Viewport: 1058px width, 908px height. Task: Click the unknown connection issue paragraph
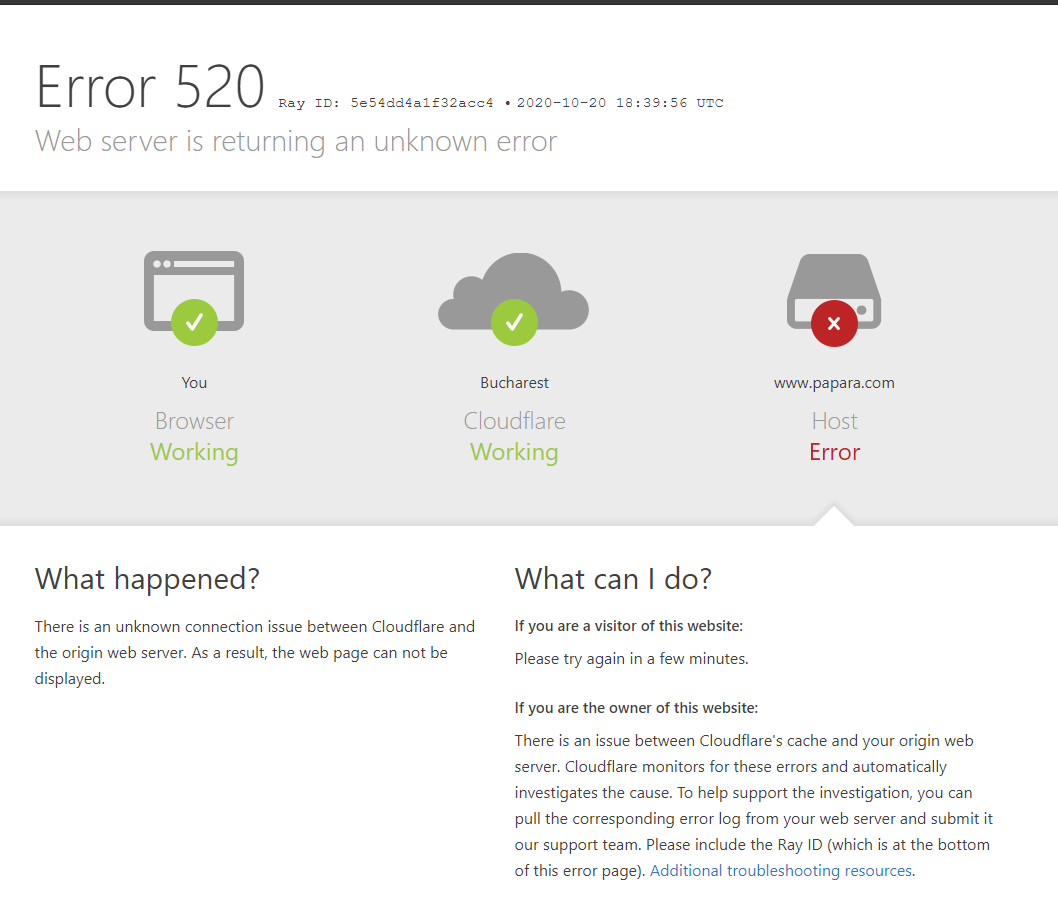255,652
